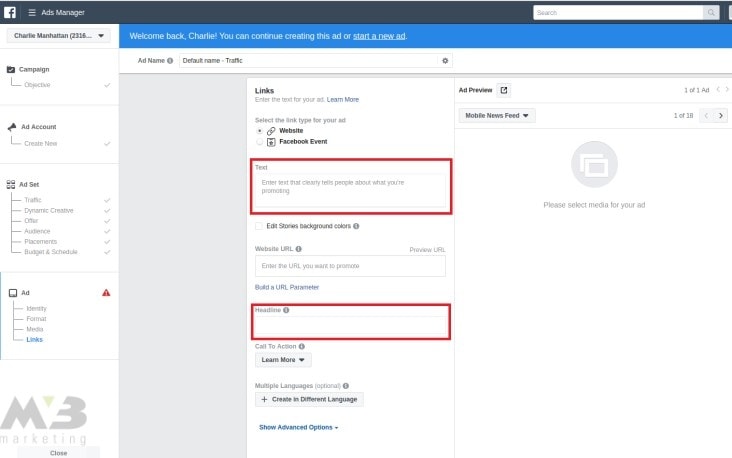The width and height of the screenshot is (732, 458).
Task: Click the Campaign folder icon
Action: [x=11, y=70]
